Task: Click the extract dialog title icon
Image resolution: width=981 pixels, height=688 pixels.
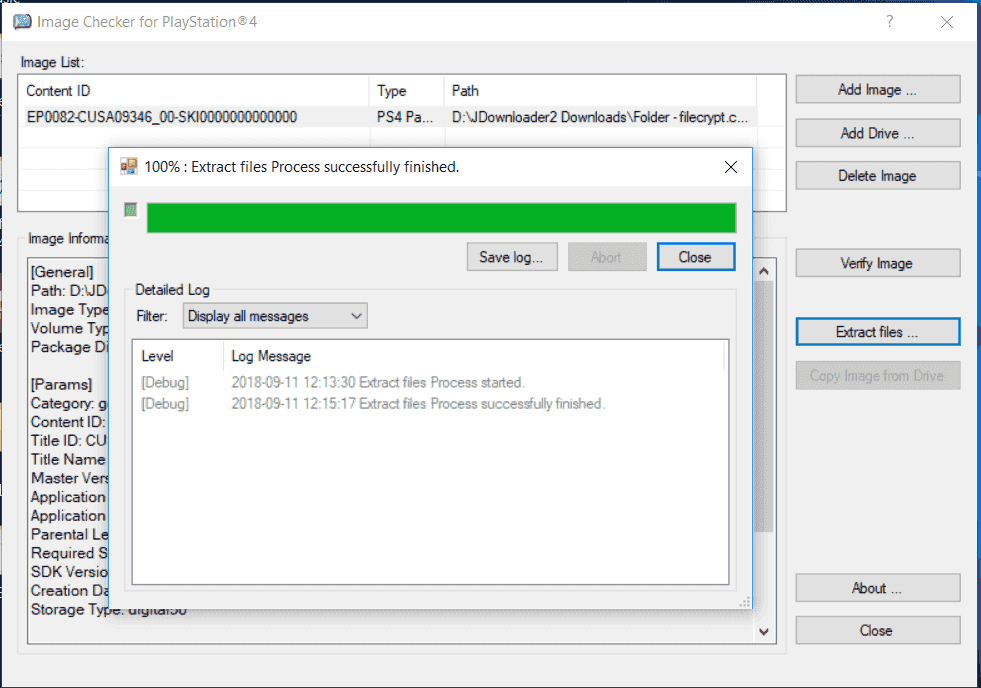Action: click(x=129, y=166)
